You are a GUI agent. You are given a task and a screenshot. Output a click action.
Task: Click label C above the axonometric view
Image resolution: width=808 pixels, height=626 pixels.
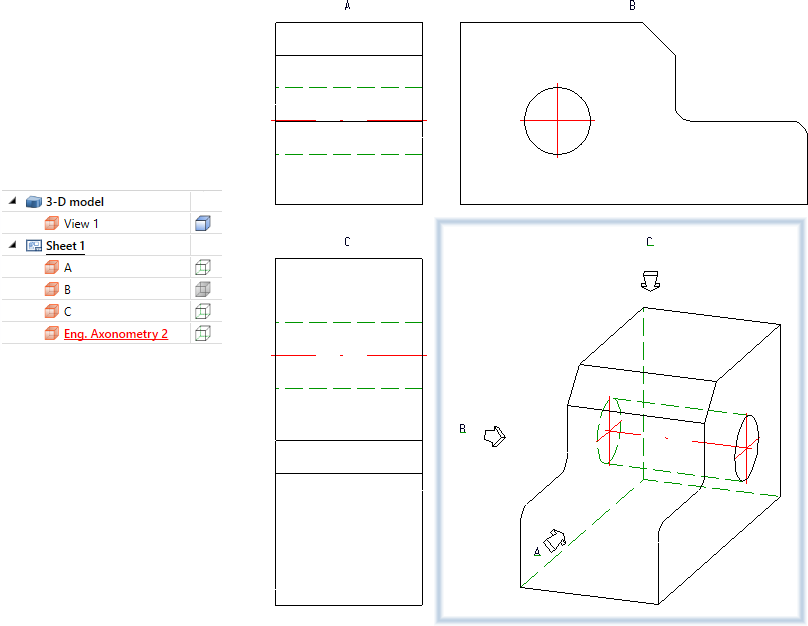(x=650, y=242)
